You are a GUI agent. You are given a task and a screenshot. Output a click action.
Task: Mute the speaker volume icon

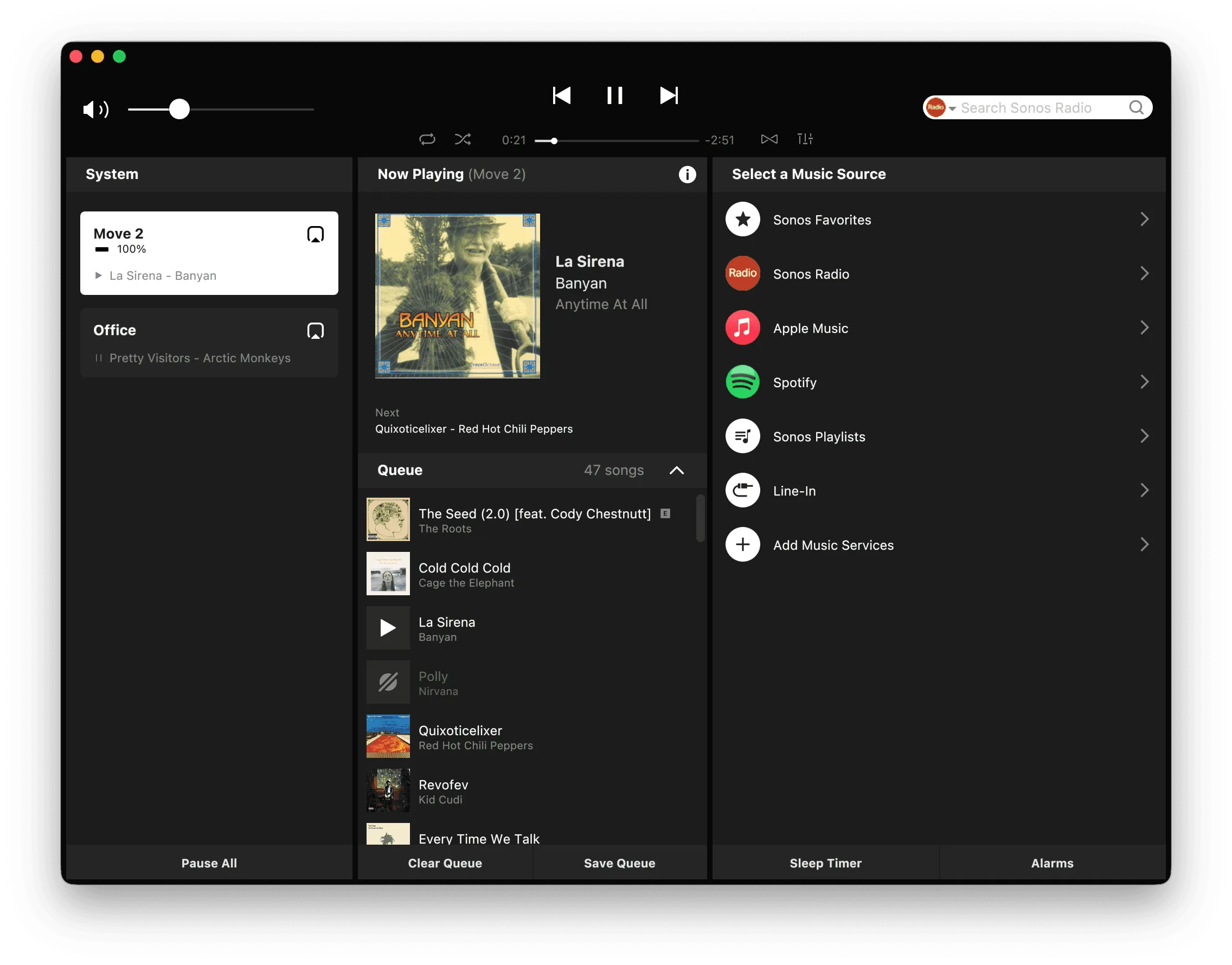95,109
